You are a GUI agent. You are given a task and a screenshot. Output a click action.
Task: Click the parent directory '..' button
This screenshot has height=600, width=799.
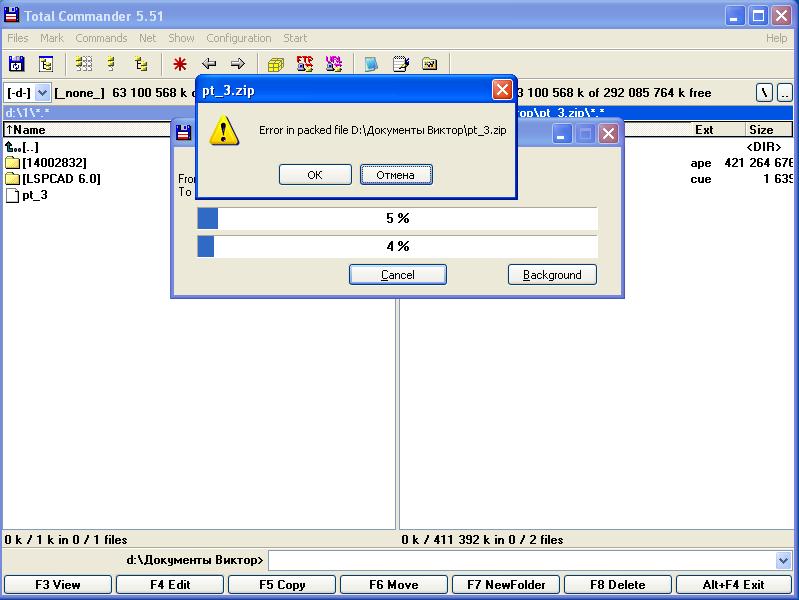(785, 93)
